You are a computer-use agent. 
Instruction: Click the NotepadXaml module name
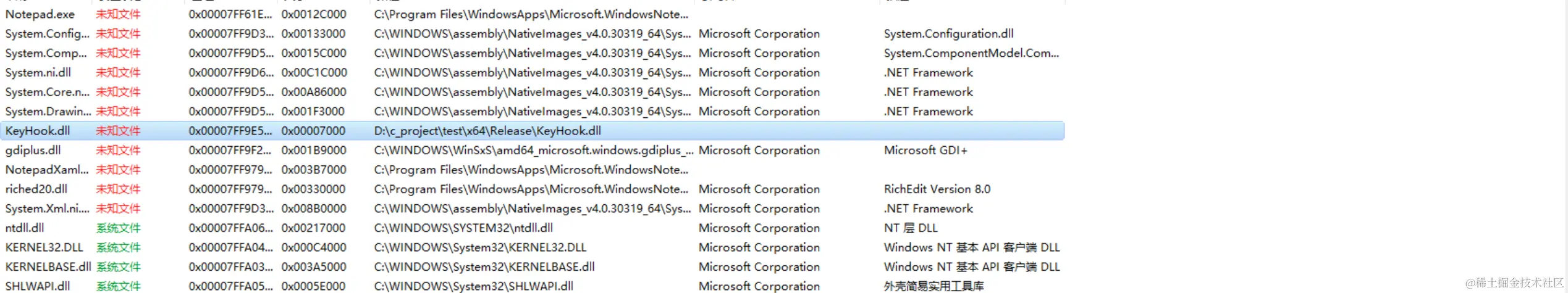click(x=47, y=170)
